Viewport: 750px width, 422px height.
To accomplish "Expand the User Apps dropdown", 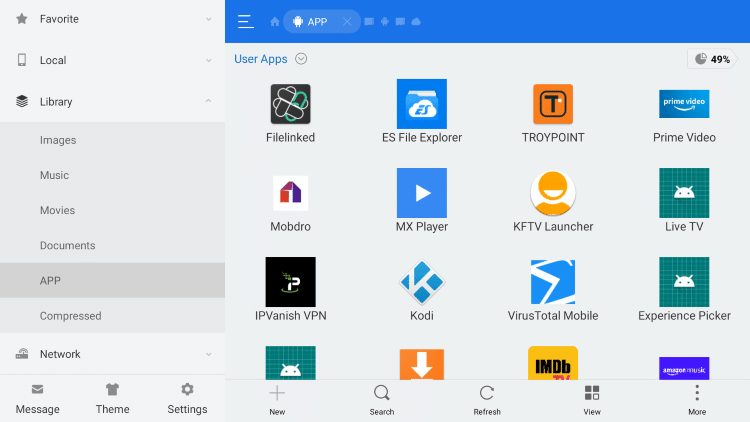I will [301, 59].
